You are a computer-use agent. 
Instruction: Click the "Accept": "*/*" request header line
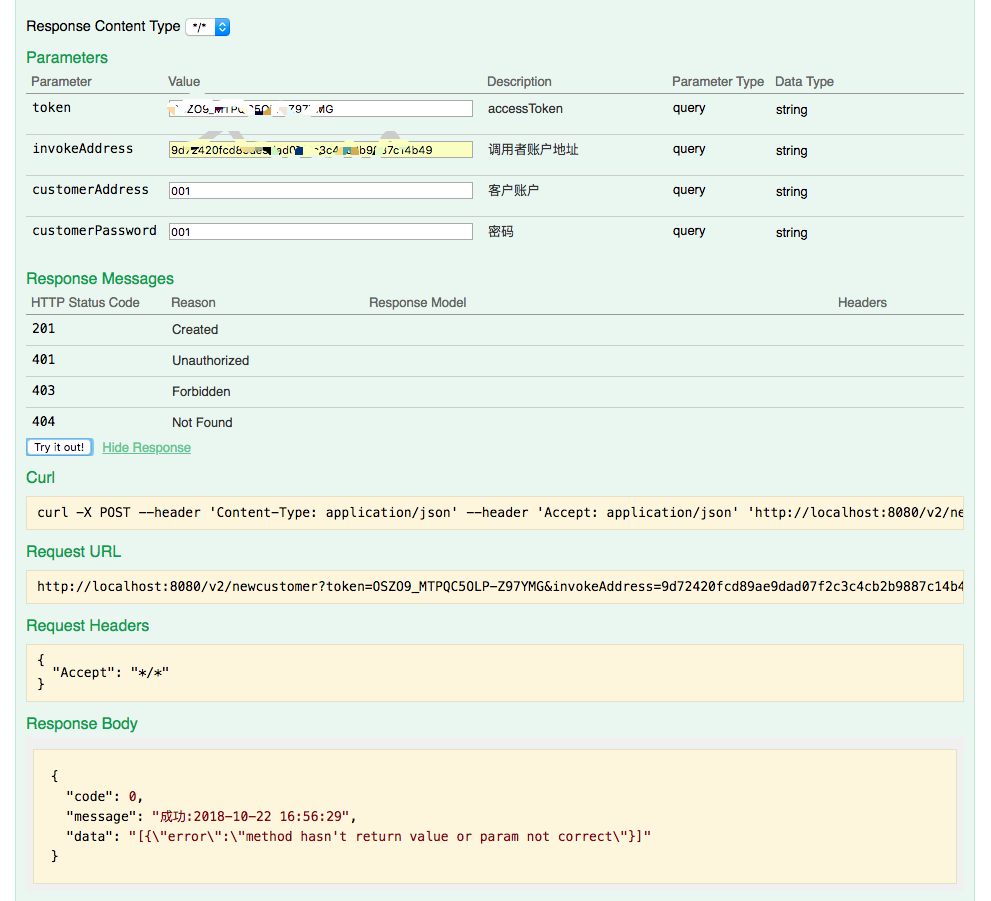(111, 672)
